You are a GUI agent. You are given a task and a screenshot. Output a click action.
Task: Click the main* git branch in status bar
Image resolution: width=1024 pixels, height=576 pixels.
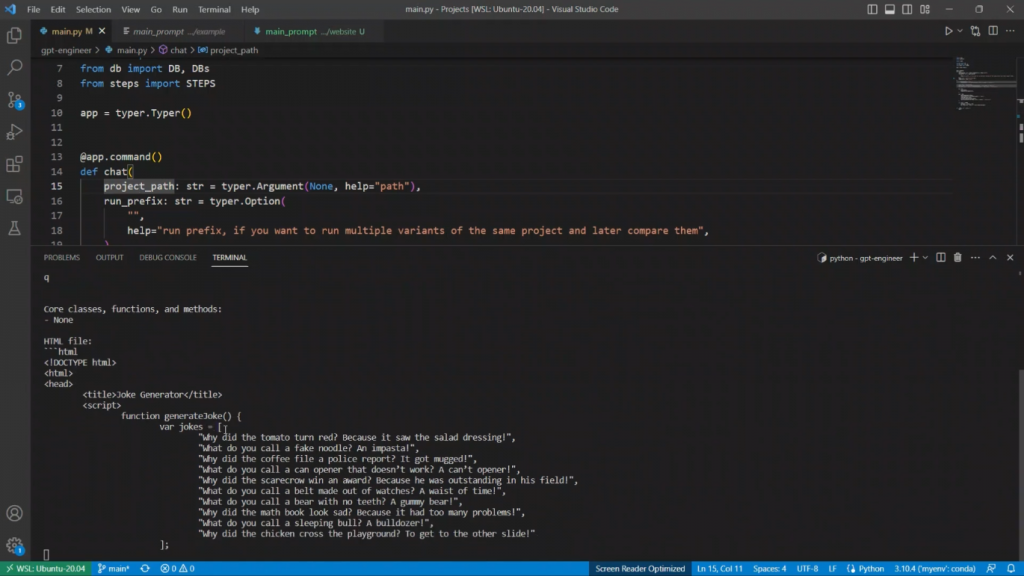click(113, 568)
